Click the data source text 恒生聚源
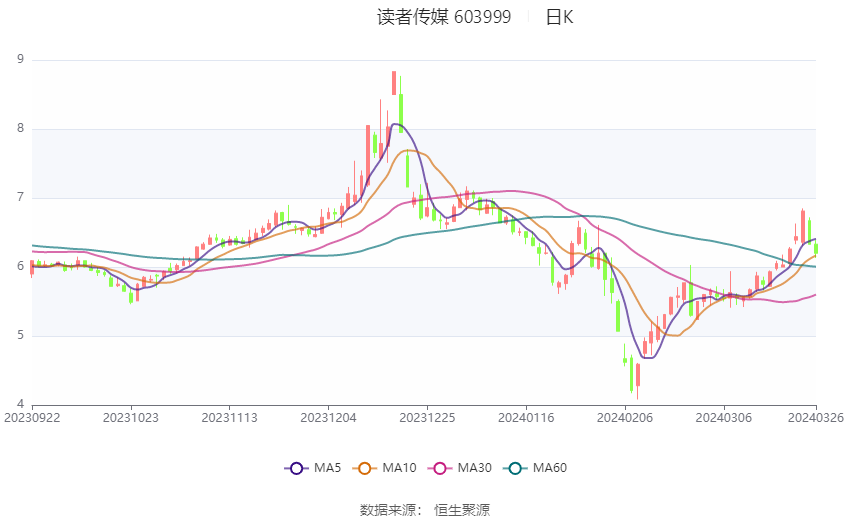 (462, 510)
